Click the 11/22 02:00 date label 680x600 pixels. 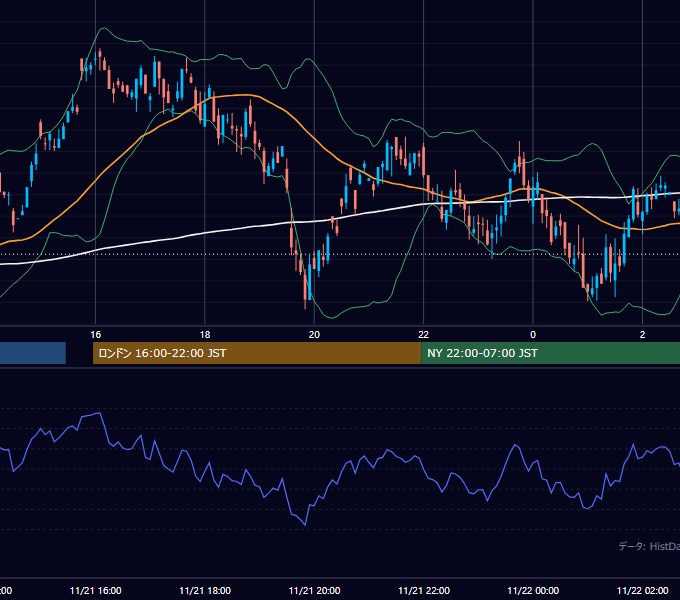pos(643,590)
